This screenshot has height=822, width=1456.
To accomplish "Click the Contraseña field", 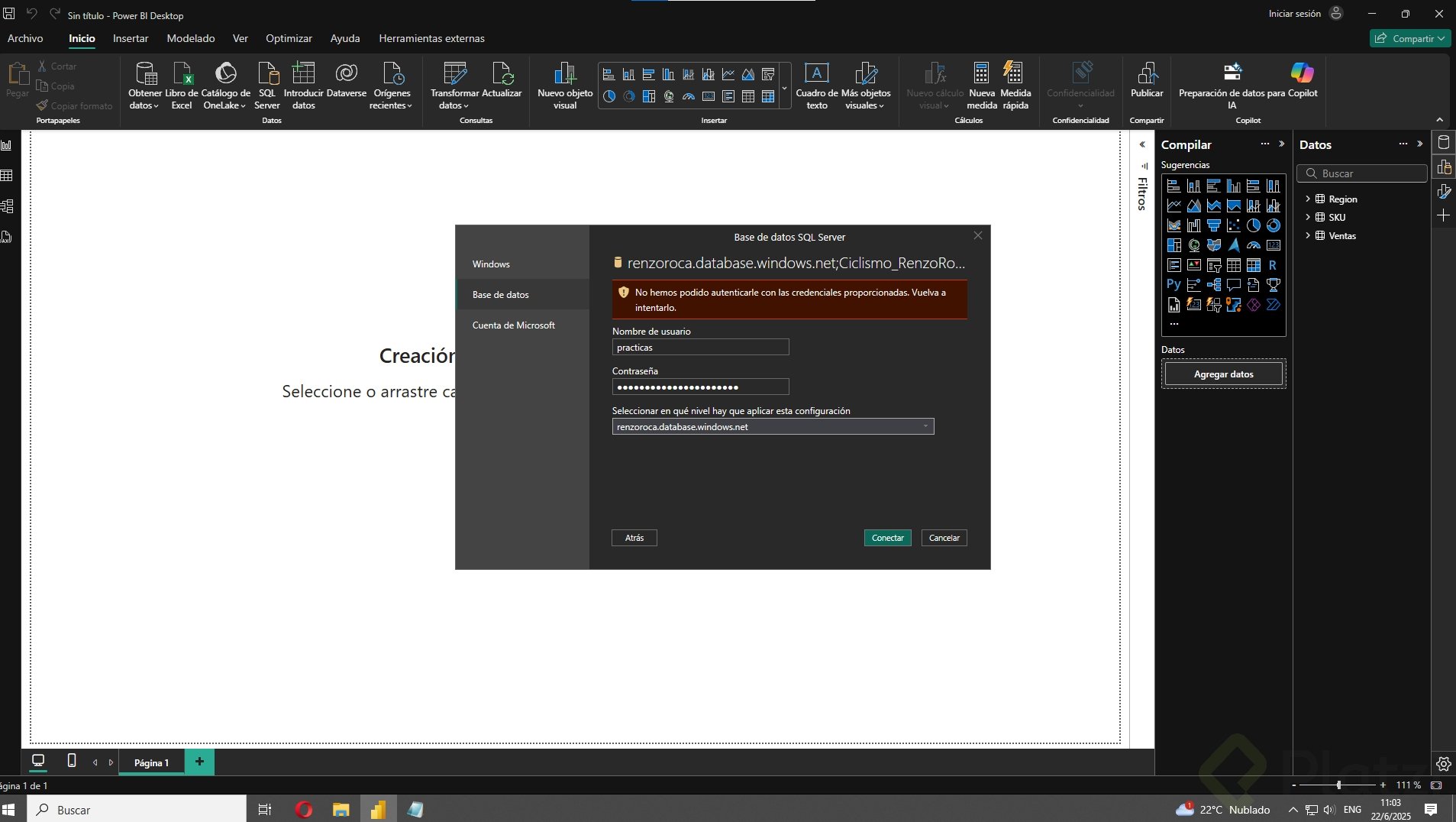I will (700, 387).
